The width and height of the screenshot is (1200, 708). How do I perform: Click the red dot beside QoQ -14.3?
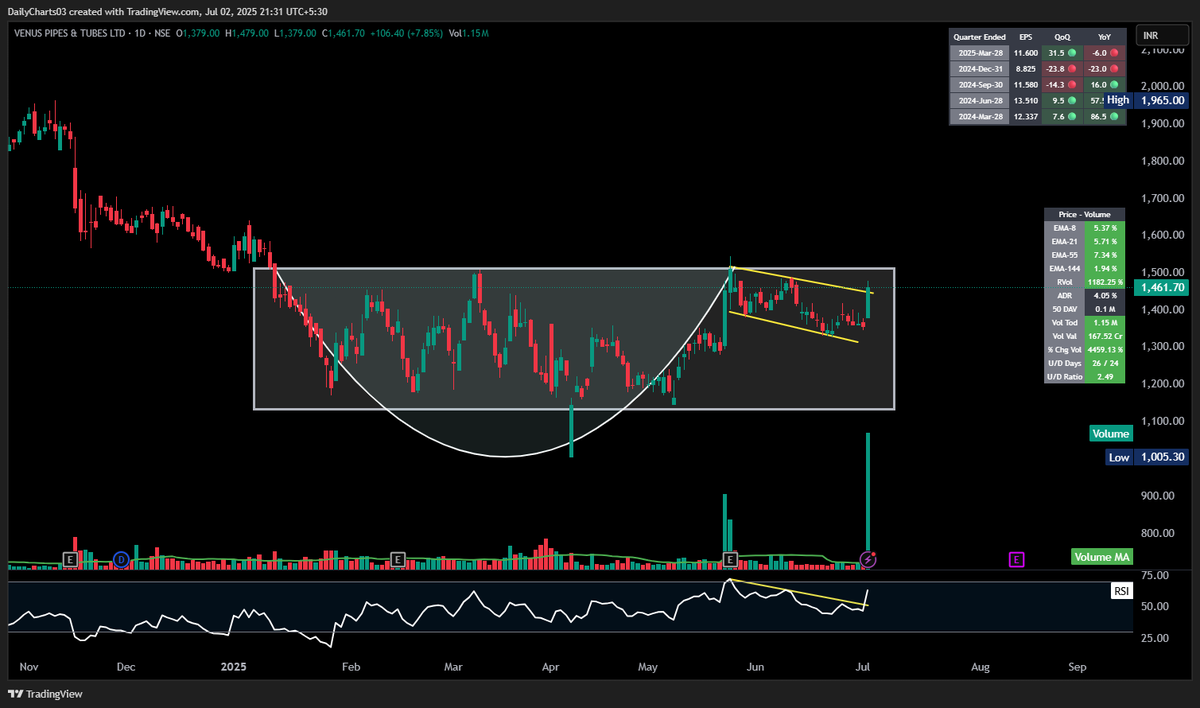(1071, 85)
